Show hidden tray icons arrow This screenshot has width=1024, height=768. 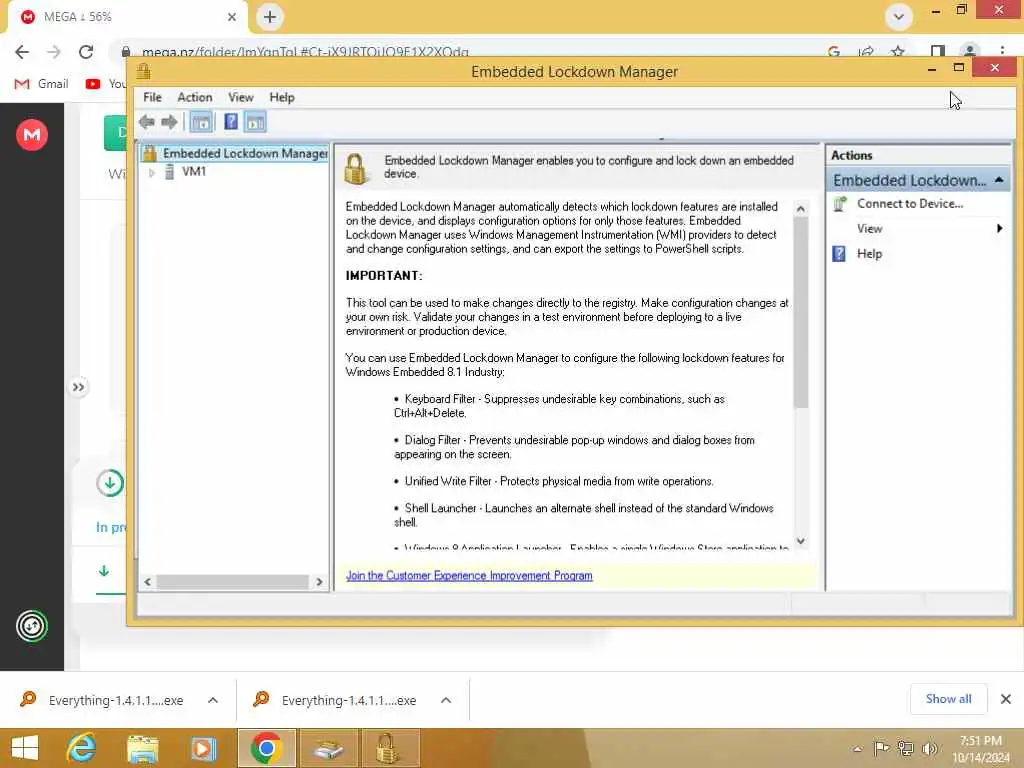pyautogui.click(x=857, y=749)
